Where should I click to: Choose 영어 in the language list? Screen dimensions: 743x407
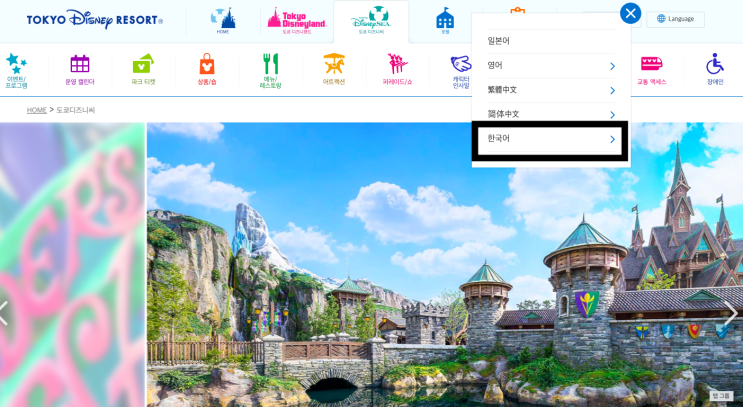(x=551, y=66)
